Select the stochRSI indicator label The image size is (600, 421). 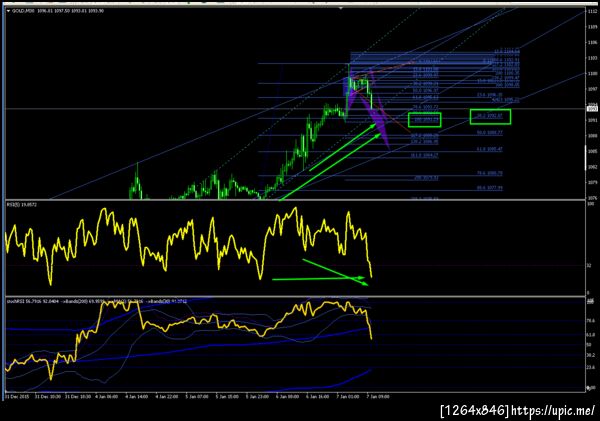tap(14, 302)
